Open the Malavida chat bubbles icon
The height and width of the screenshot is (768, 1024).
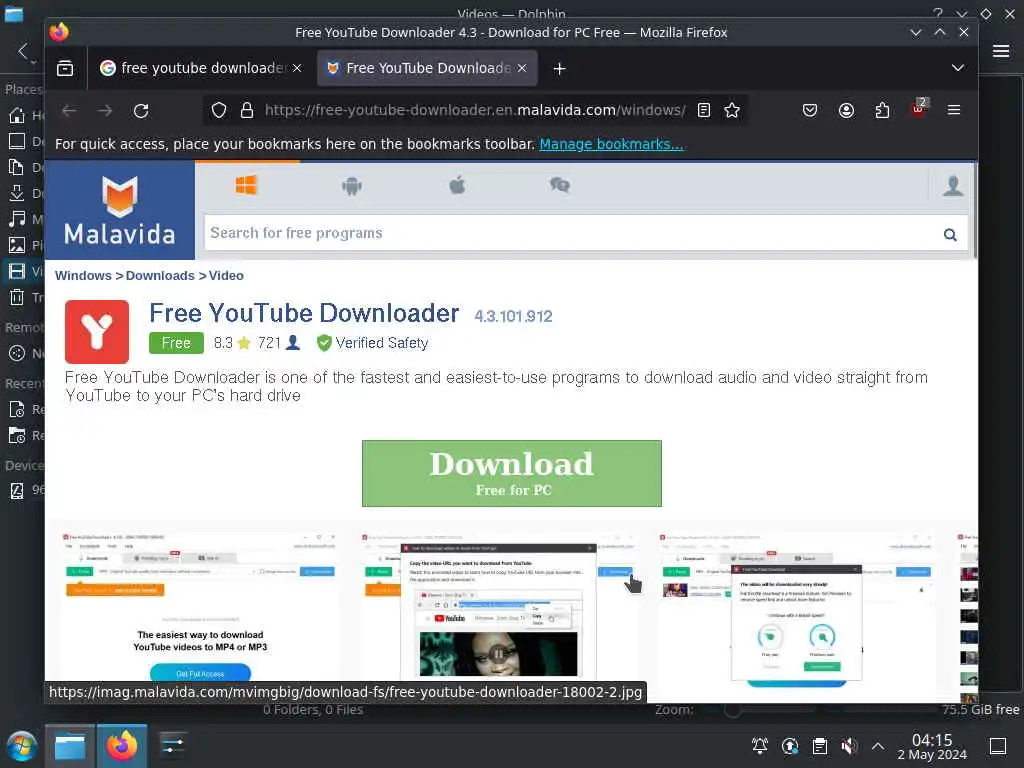click(560, 185)
